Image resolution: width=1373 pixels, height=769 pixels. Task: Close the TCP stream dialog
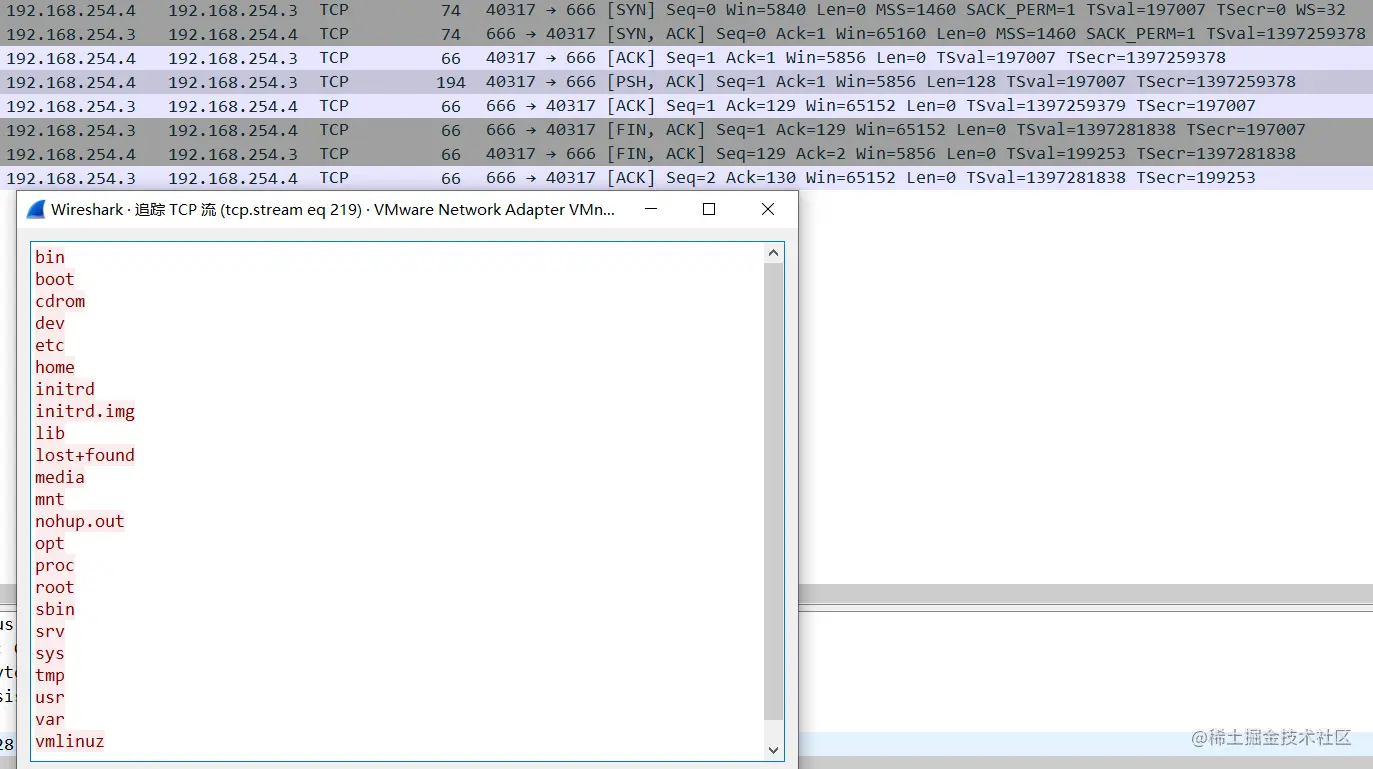(x=768, y=209)
